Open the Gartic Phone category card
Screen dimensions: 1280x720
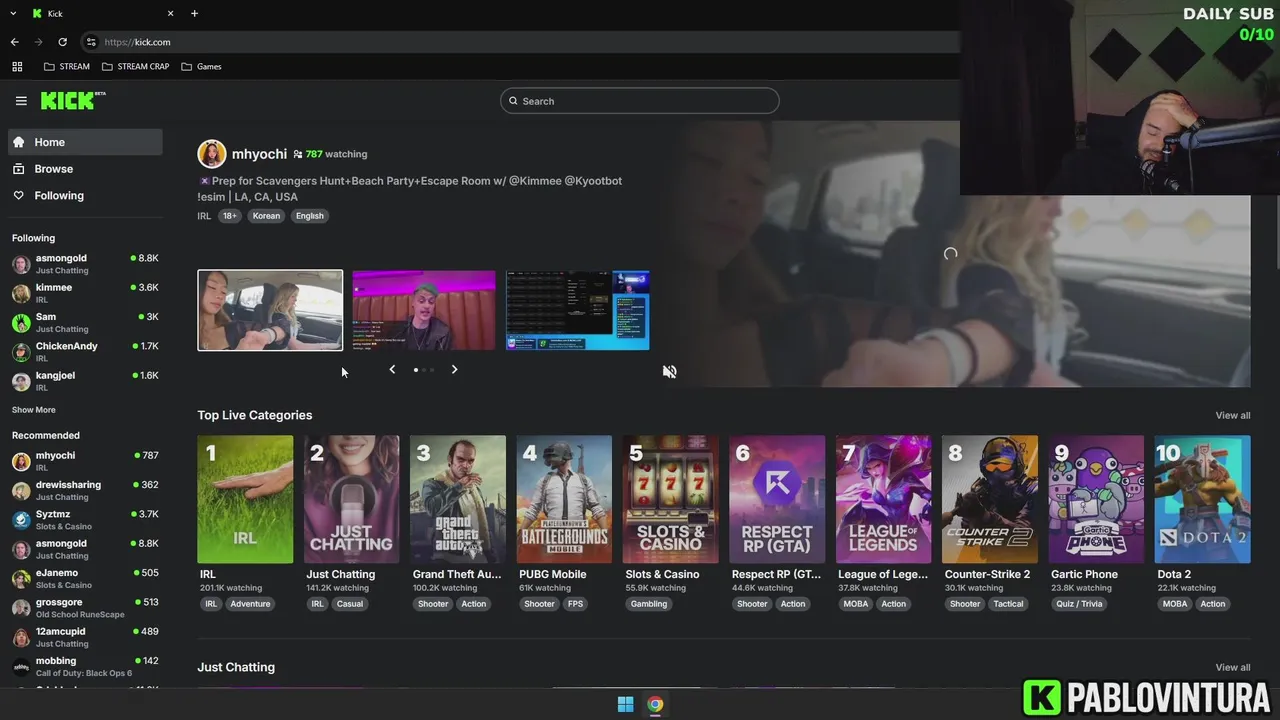click(x=1096, y=499)
